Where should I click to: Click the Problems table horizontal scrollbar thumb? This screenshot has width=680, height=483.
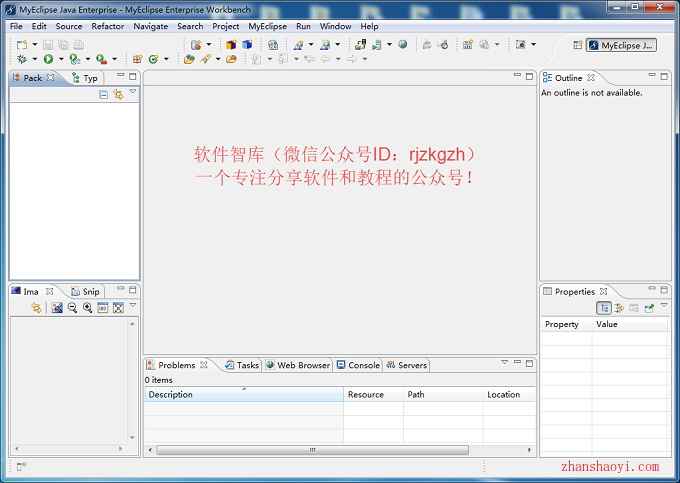(312, 450)
